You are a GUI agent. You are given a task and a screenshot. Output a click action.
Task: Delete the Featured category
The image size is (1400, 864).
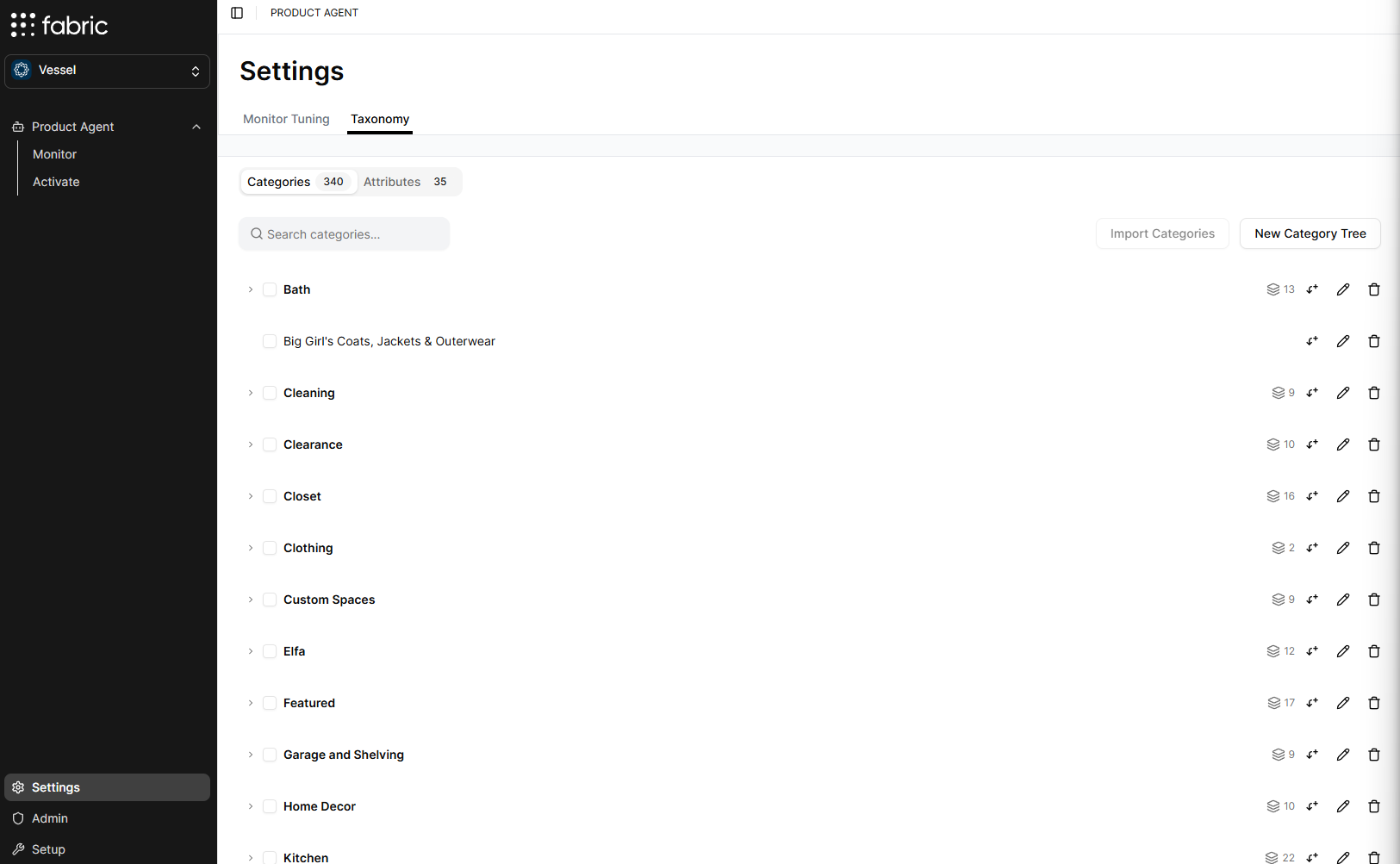1374,703
